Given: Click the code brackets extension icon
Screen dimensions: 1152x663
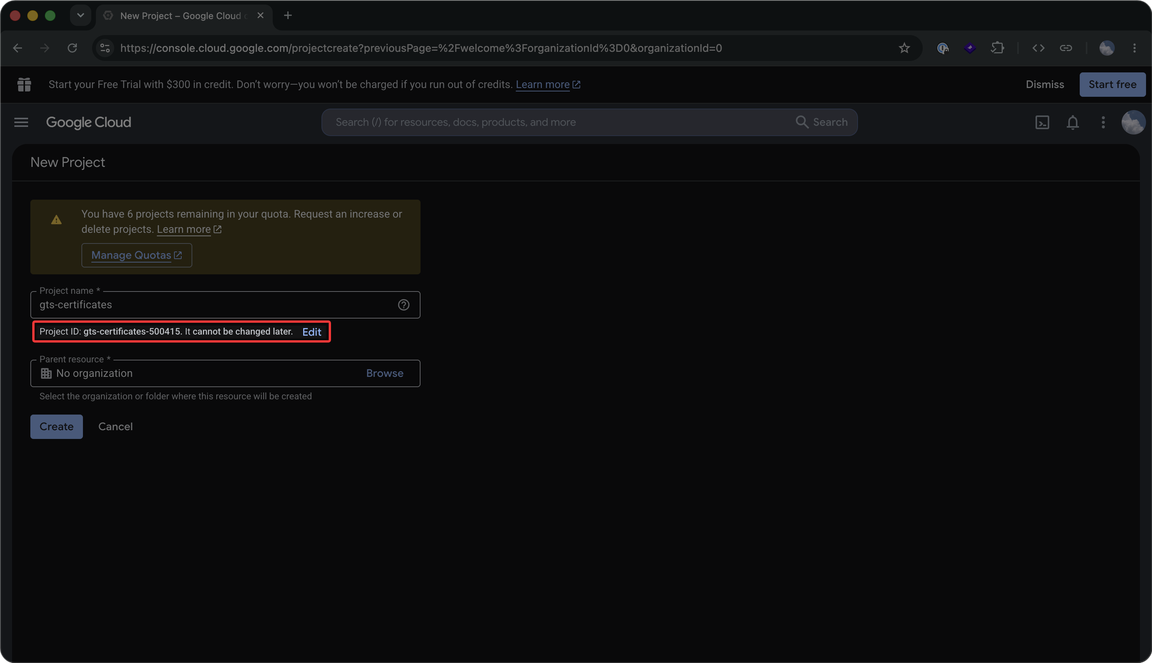Looking at the screenshot, I should click(x=1038, y=48).
